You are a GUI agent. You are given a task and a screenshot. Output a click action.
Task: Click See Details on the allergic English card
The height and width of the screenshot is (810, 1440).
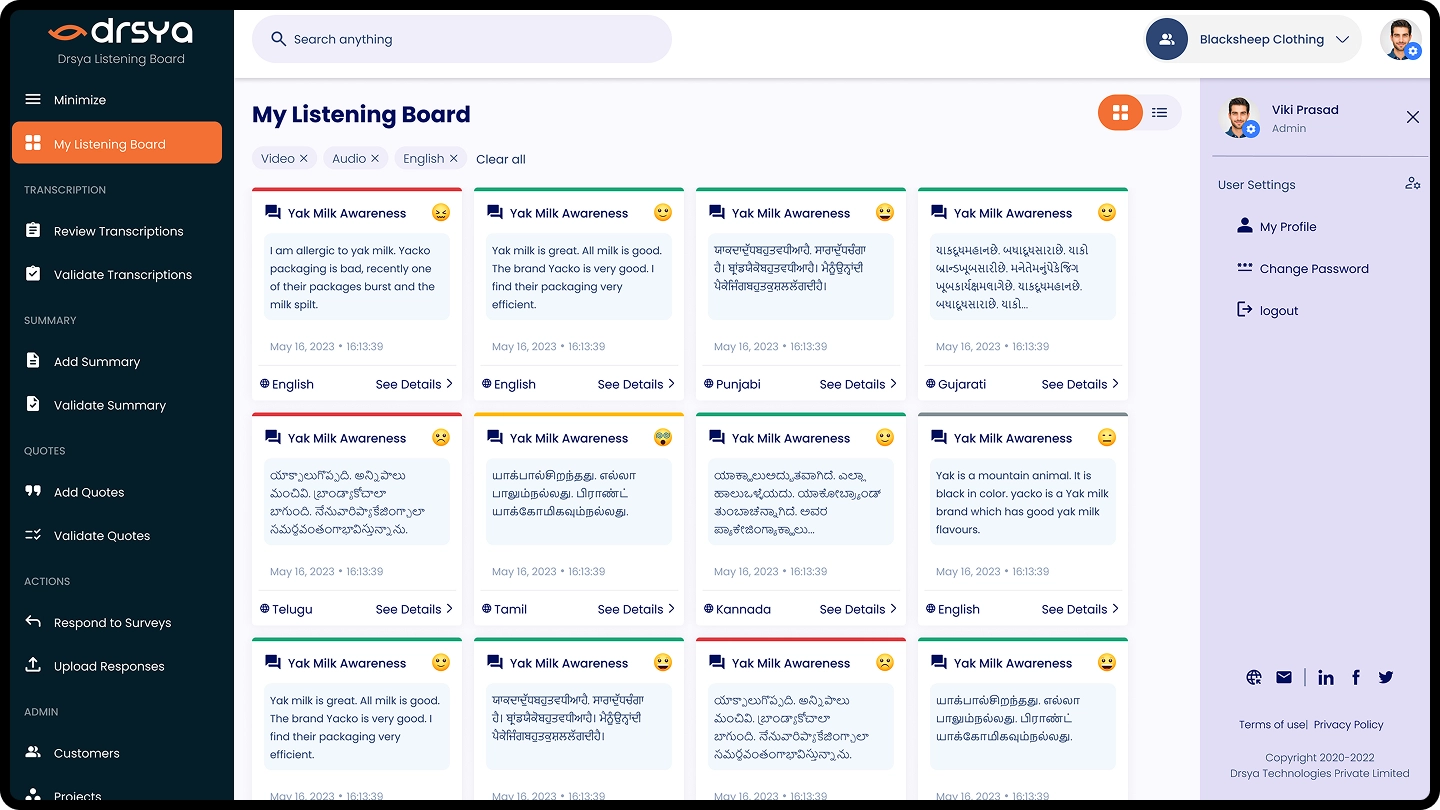414,384
